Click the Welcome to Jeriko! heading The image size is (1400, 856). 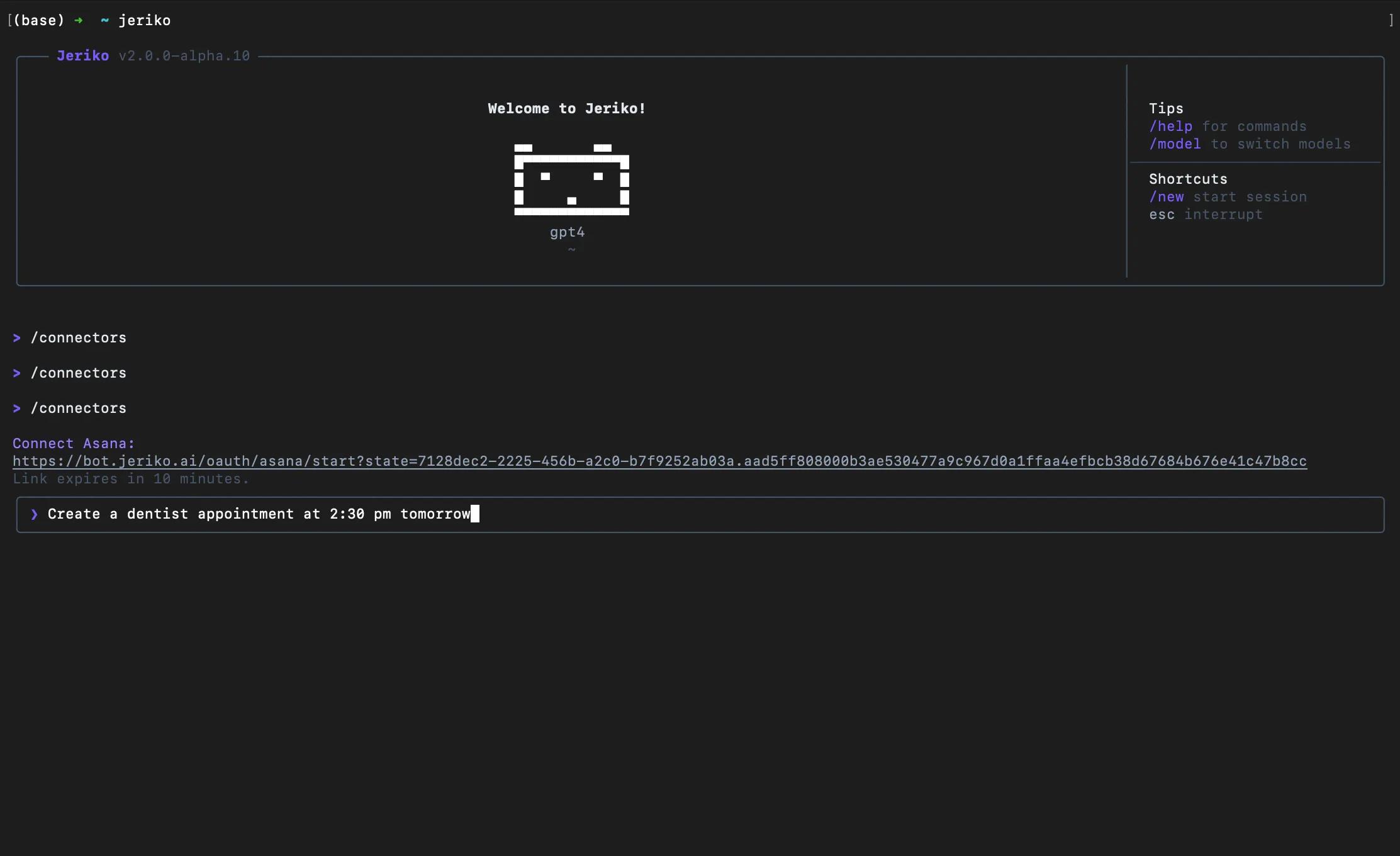(566, 109)
